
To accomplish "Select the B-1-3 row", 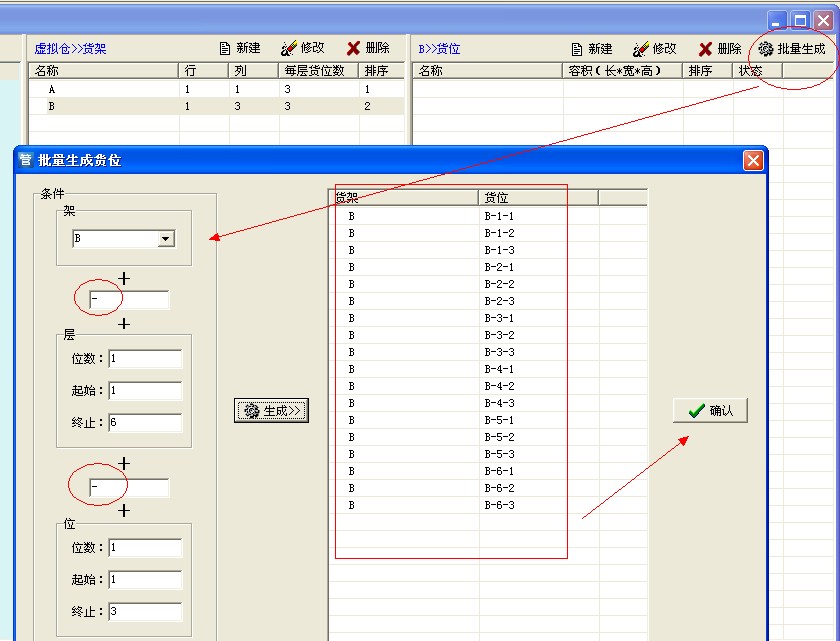I will pos(488,250).
